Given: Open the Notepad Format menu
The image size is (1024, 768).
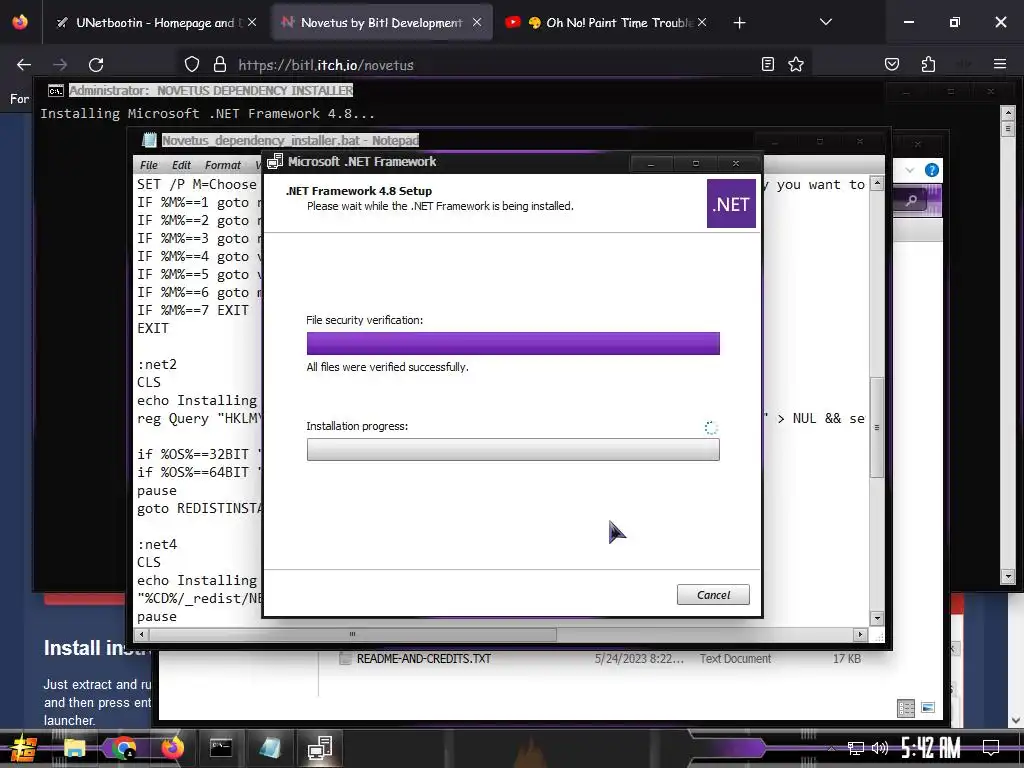Looking at the screenshot, I should click(x=223, y=165).
